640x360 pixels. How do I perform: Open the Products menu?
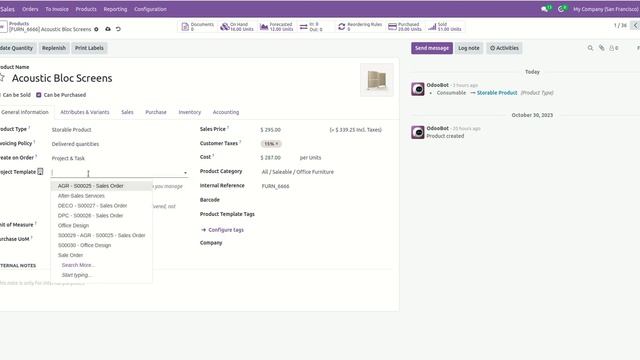[86, 9]
